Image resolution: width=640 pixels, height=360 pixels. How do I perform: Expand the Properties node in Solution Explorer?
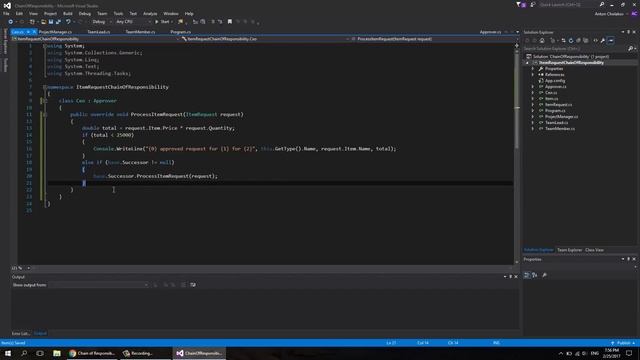click(533, 69)
